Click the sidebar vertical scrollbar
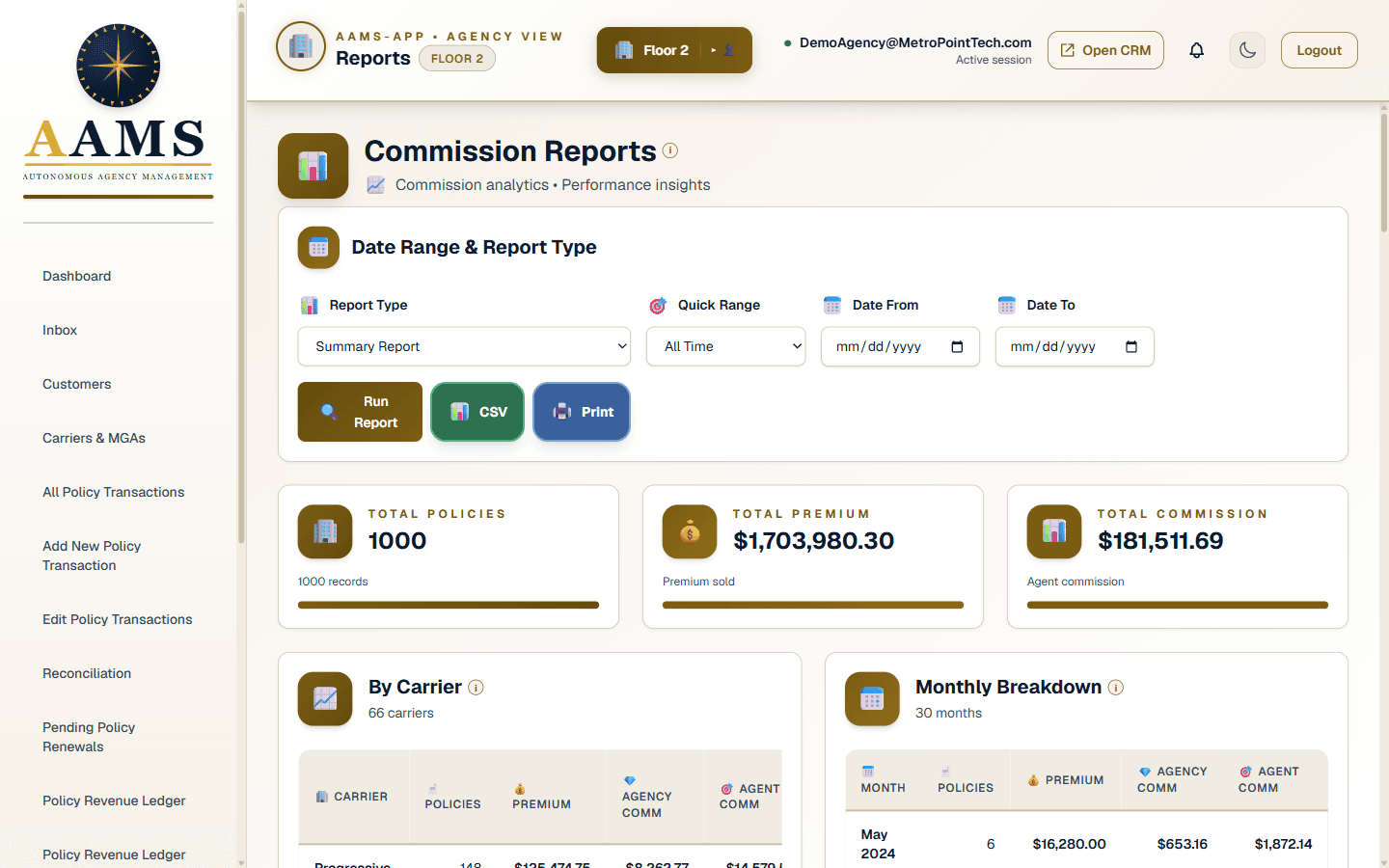Screen dimensions: 1389x868 pyautogui.click(x=241, y=280)
